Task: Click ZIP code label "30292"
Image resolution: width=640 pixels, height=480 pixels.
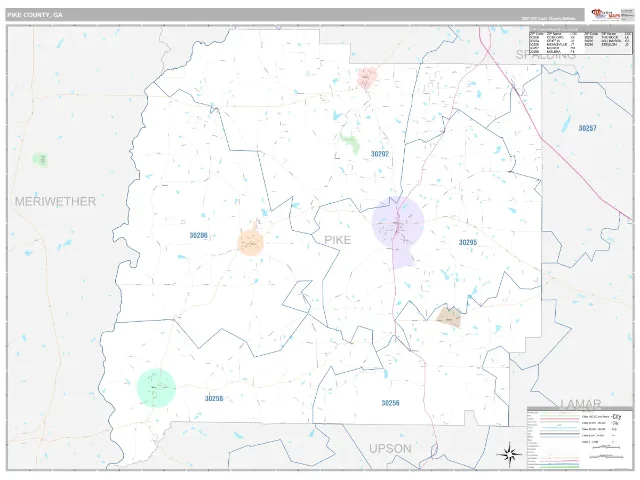Action: click(380, 154)
